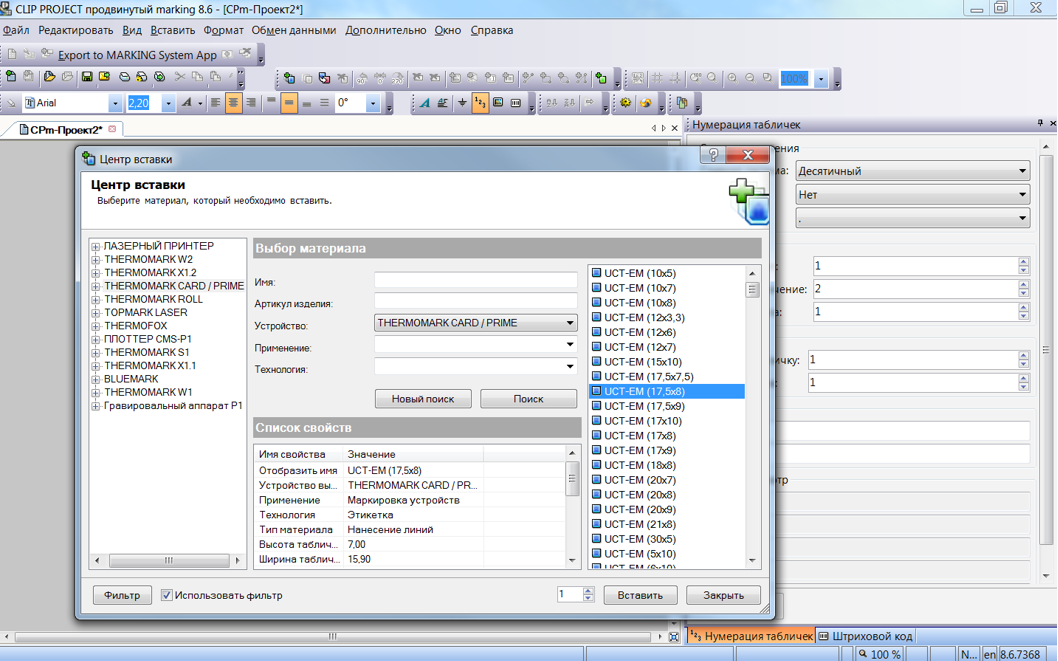Click the yellow gear settings icon
The width and height of the screenshot is (1058, 661).
point(625,103)
